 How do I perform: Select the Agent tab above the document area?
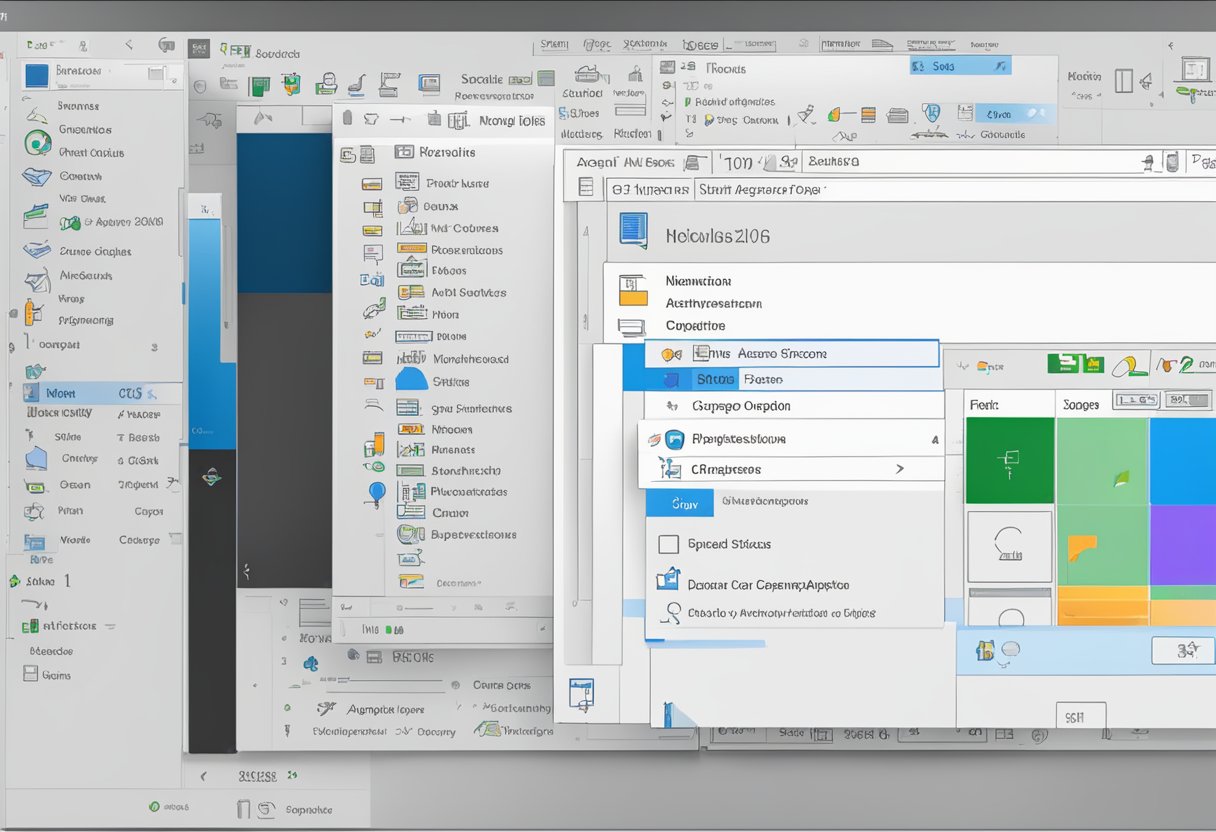click(x=596, y=162)
